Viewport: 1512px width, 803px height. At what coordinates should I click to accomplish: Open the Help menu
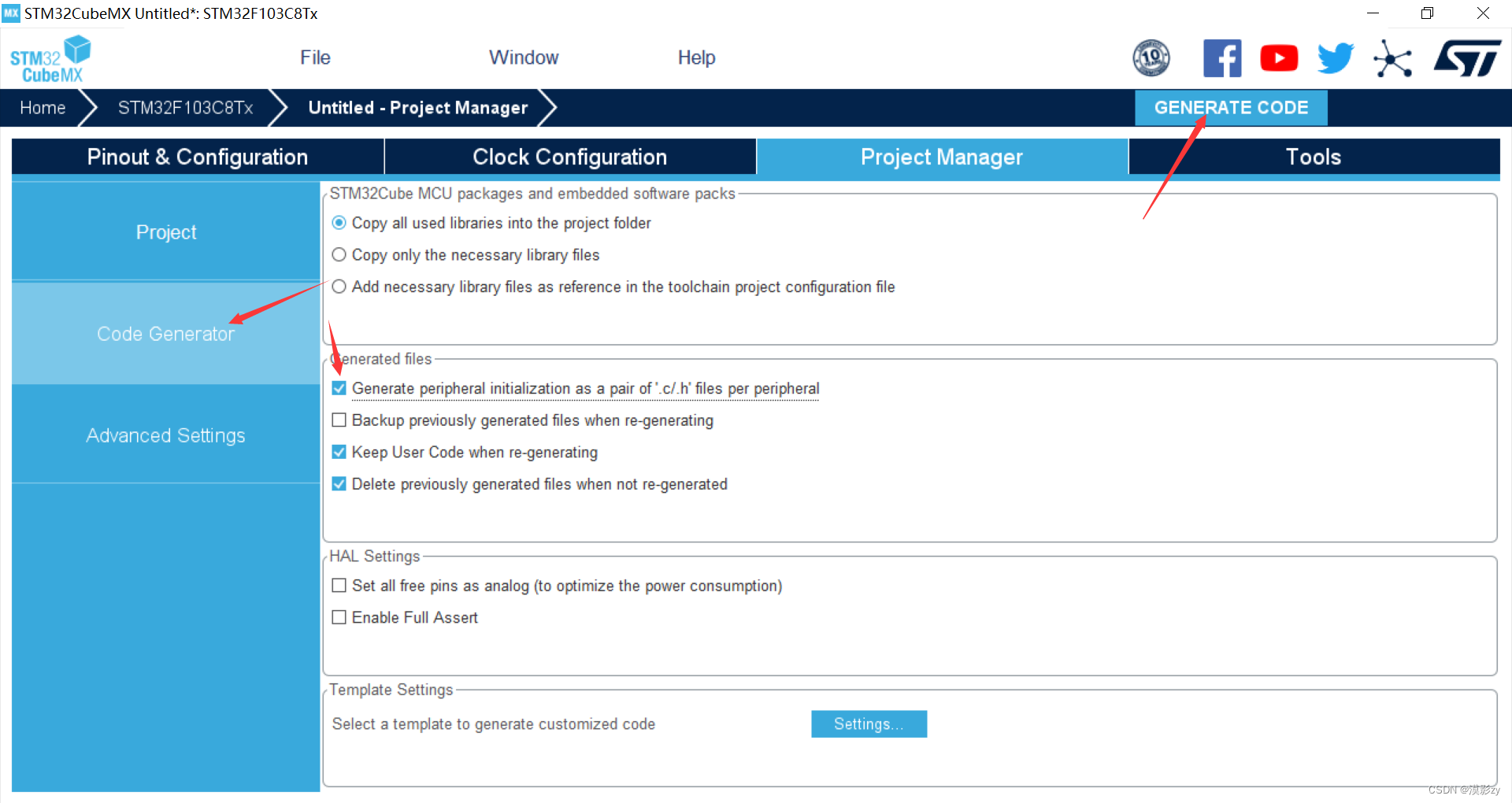click(696, 57)
